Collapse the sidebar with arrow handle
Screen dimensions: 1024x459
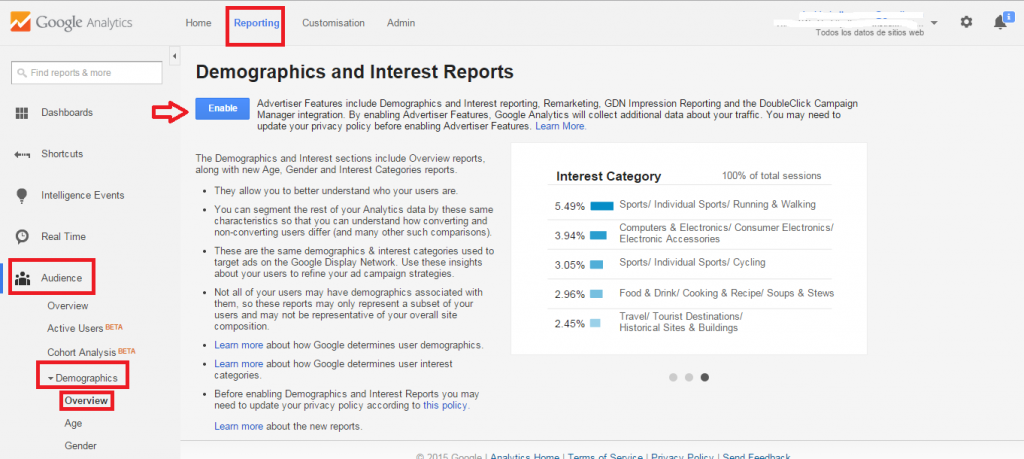coord(174,57)
